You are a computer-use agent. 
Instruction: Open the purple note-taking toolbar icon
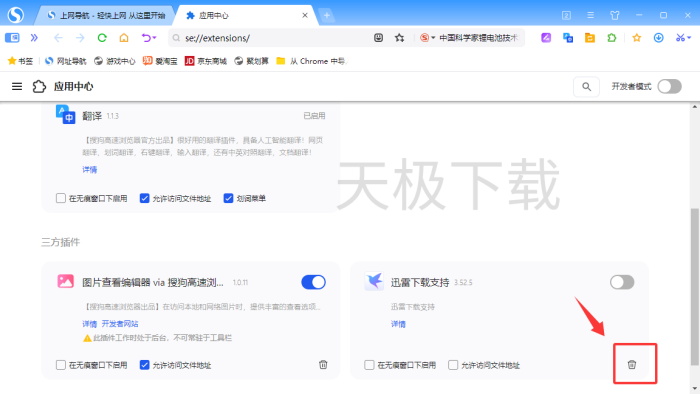pos(546,38)
